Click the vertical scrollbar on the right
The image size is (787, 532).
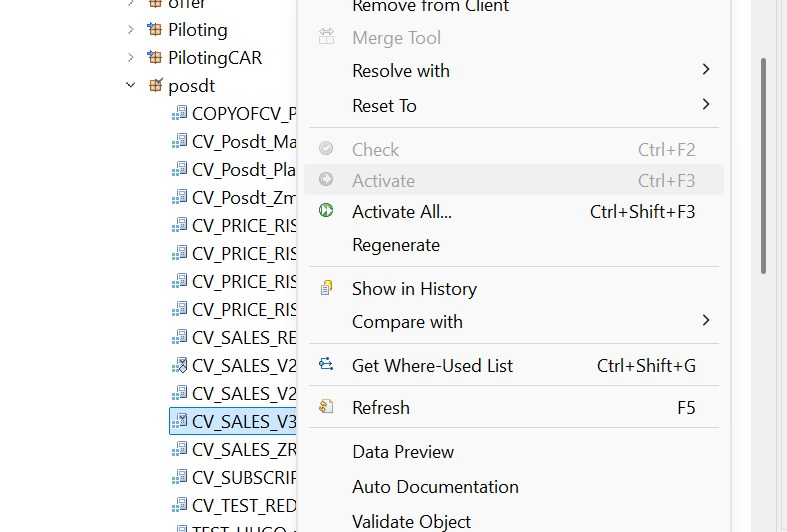point(764,165)
